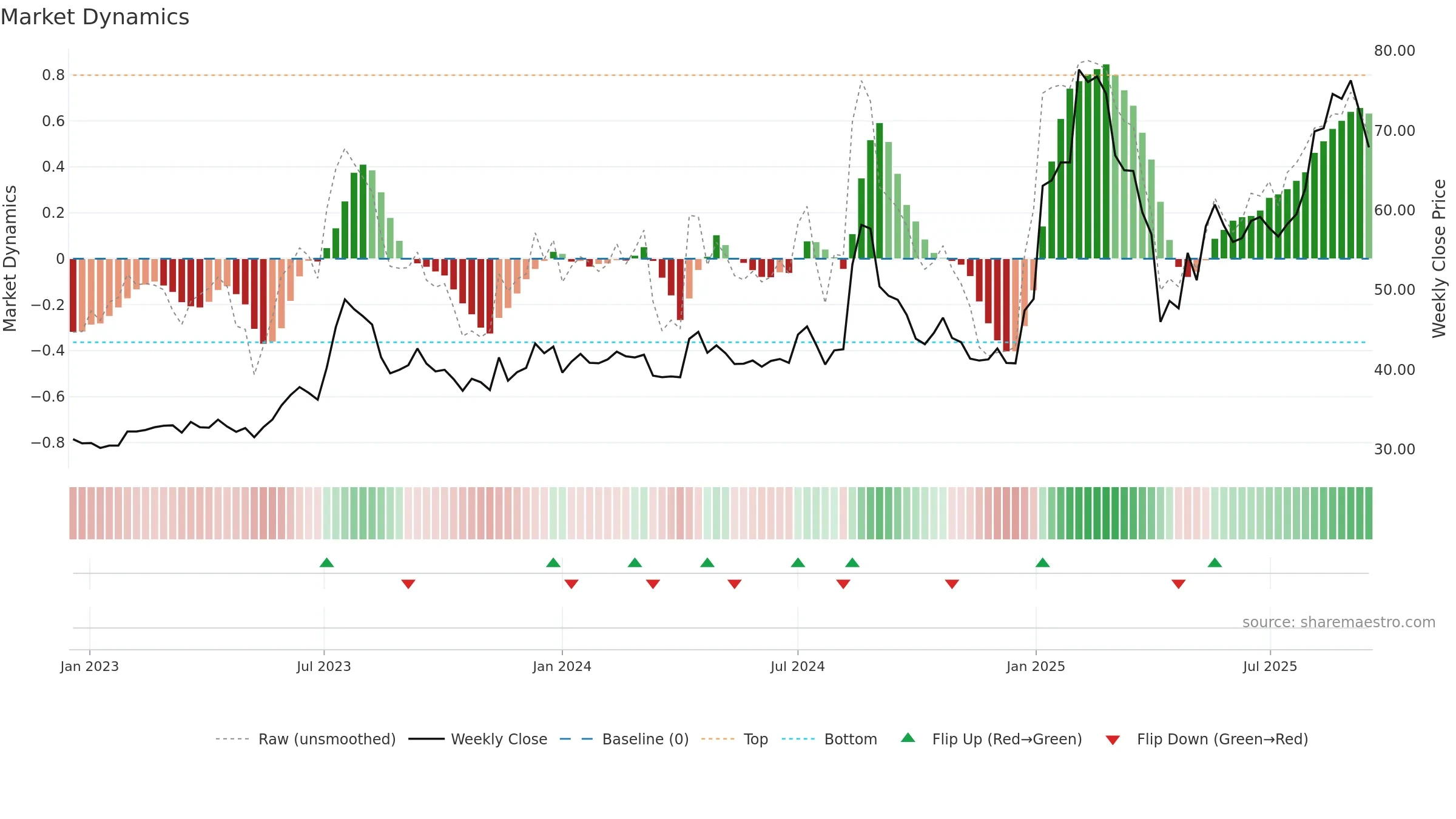Toggle the Flip Up (Red→Green) legend label
The image size is (1456, 819).
1007,739
